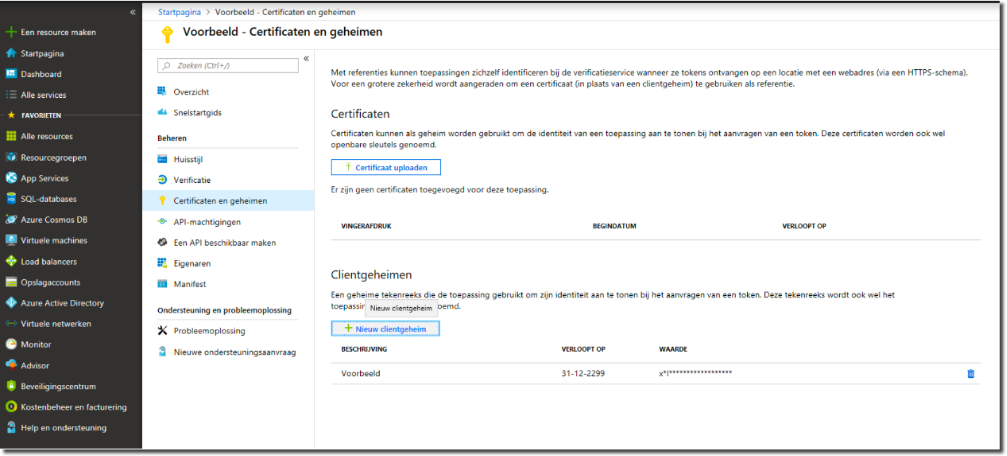
Task: Collapse the left navigation sidebar
Action: (133, 12)
